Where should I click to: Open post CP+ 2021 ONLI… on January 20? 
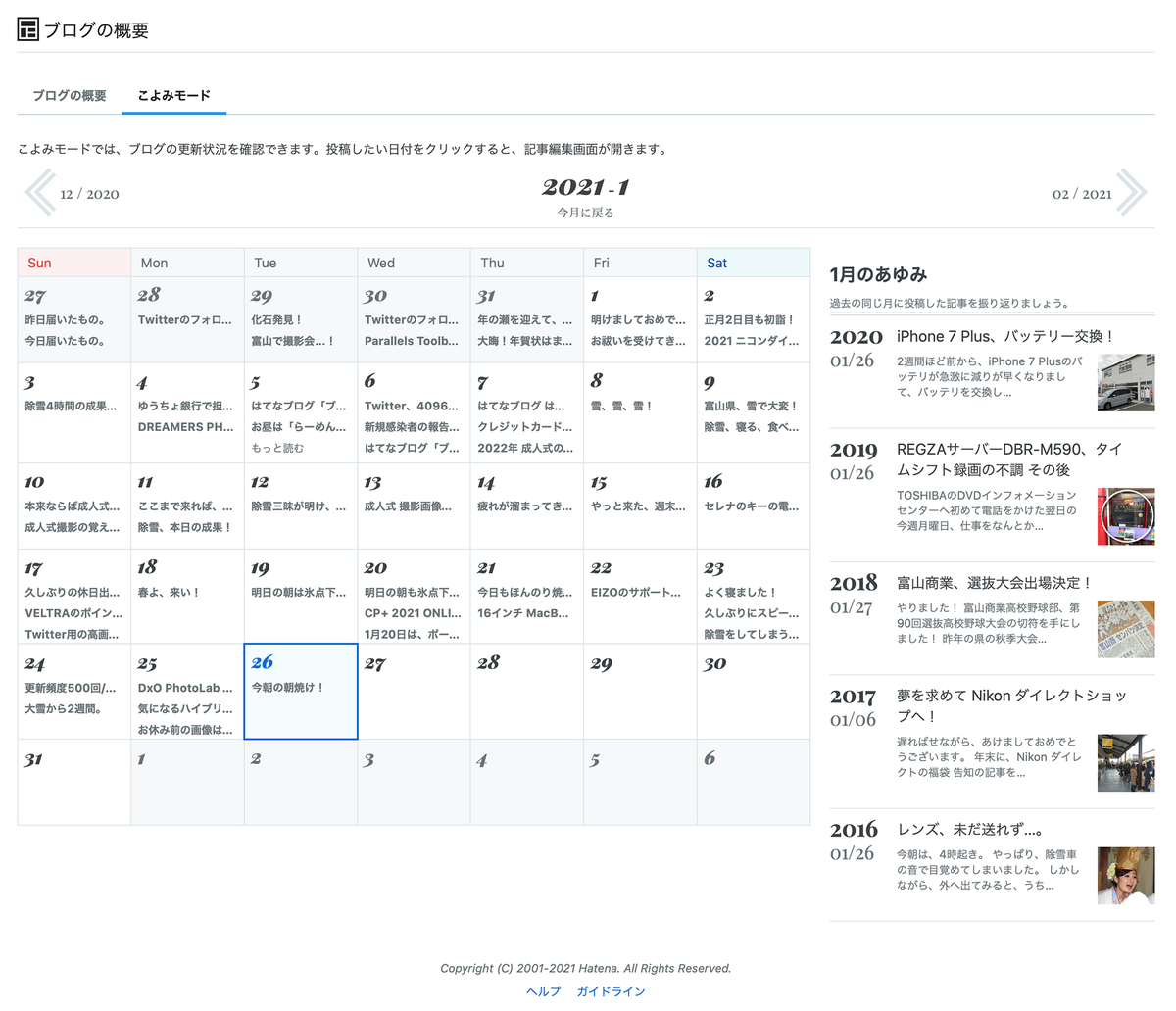point(412,613)
